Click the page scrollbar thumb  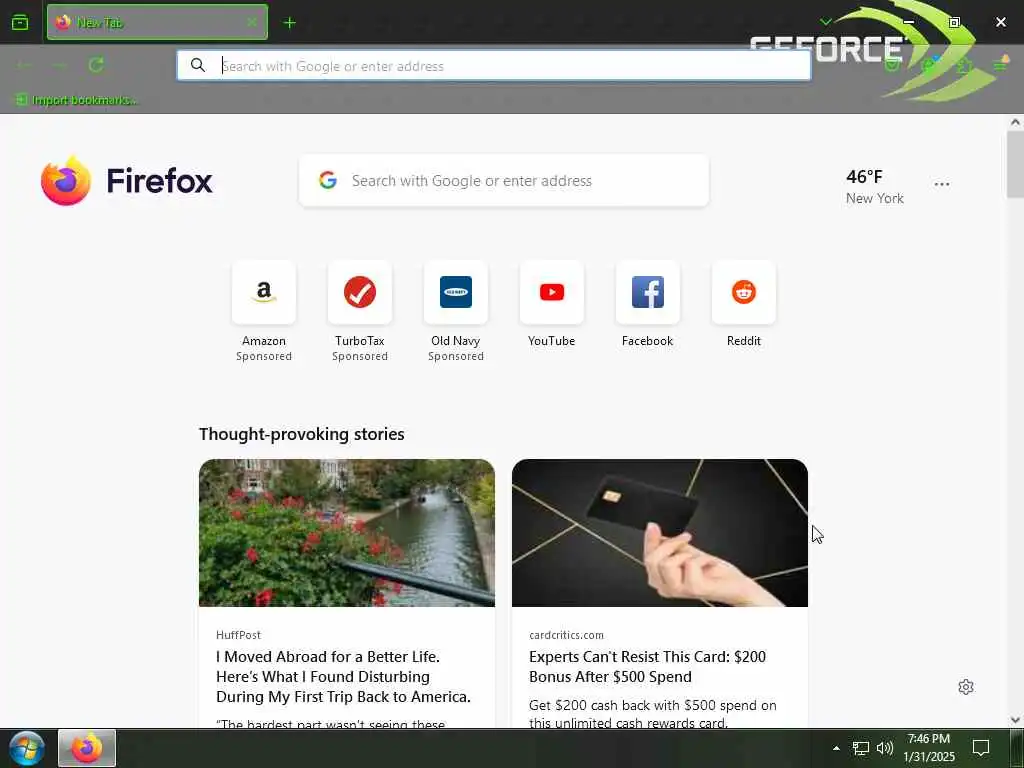1015,165
